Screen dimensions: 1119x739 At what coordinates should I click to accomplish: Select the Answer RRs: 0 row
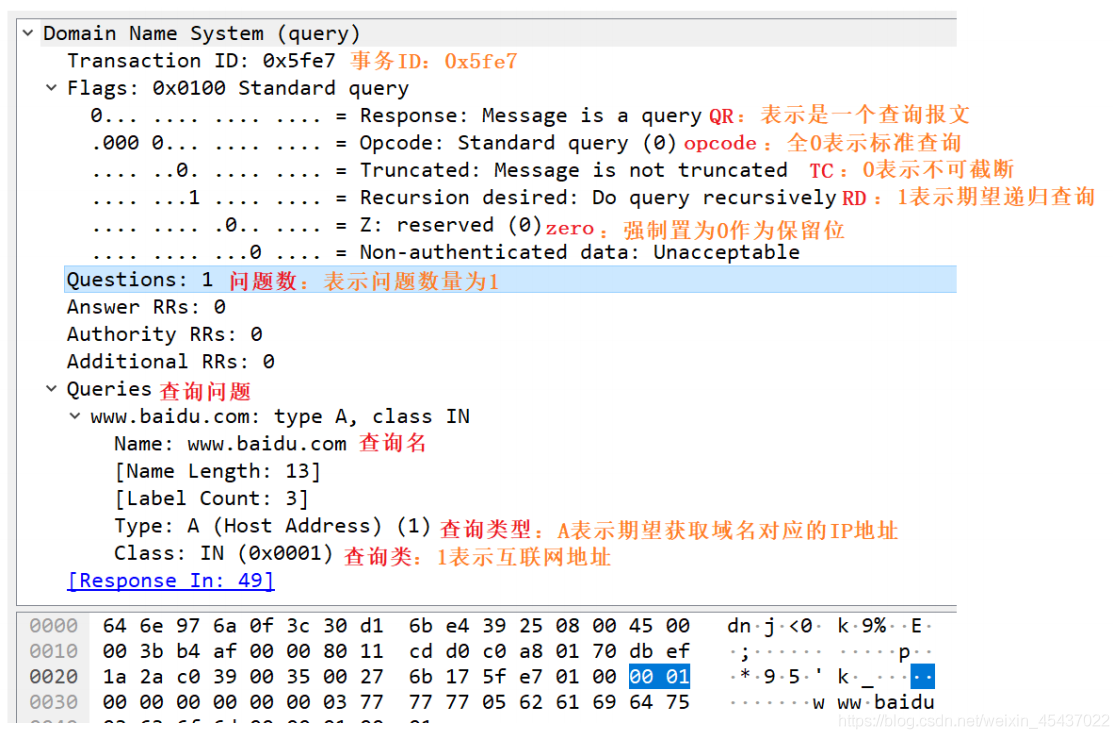click(146, 307)
